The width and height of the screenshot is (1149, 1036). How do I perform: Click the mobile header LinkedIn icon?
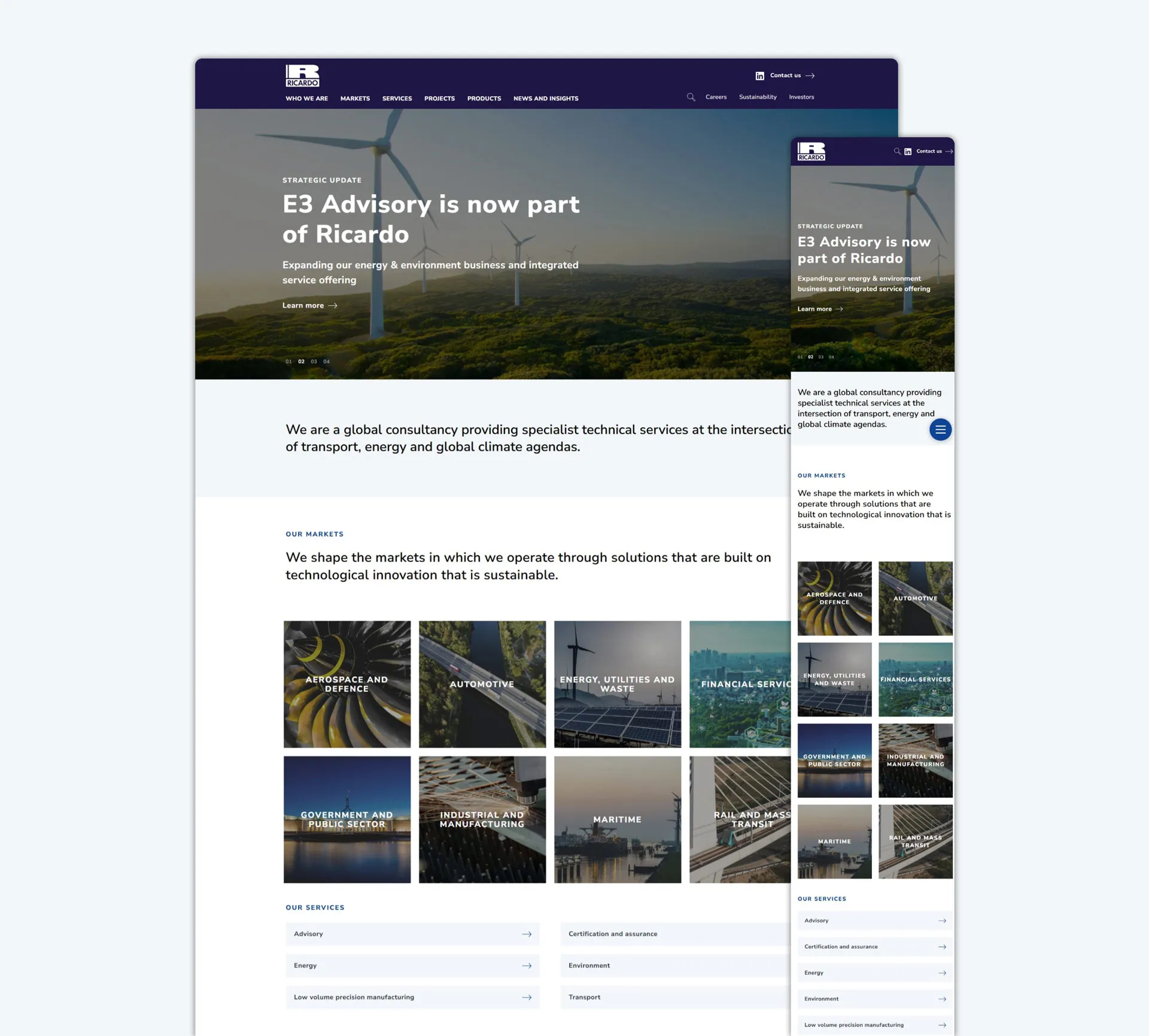point(908,152)
